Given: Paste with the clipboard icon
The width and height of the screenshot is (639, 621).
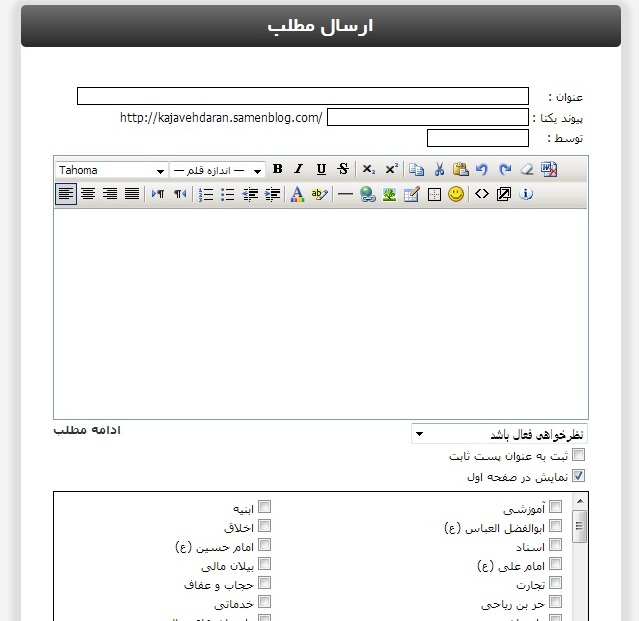Looking at the screenshot, I should click(x=461, y=169).
